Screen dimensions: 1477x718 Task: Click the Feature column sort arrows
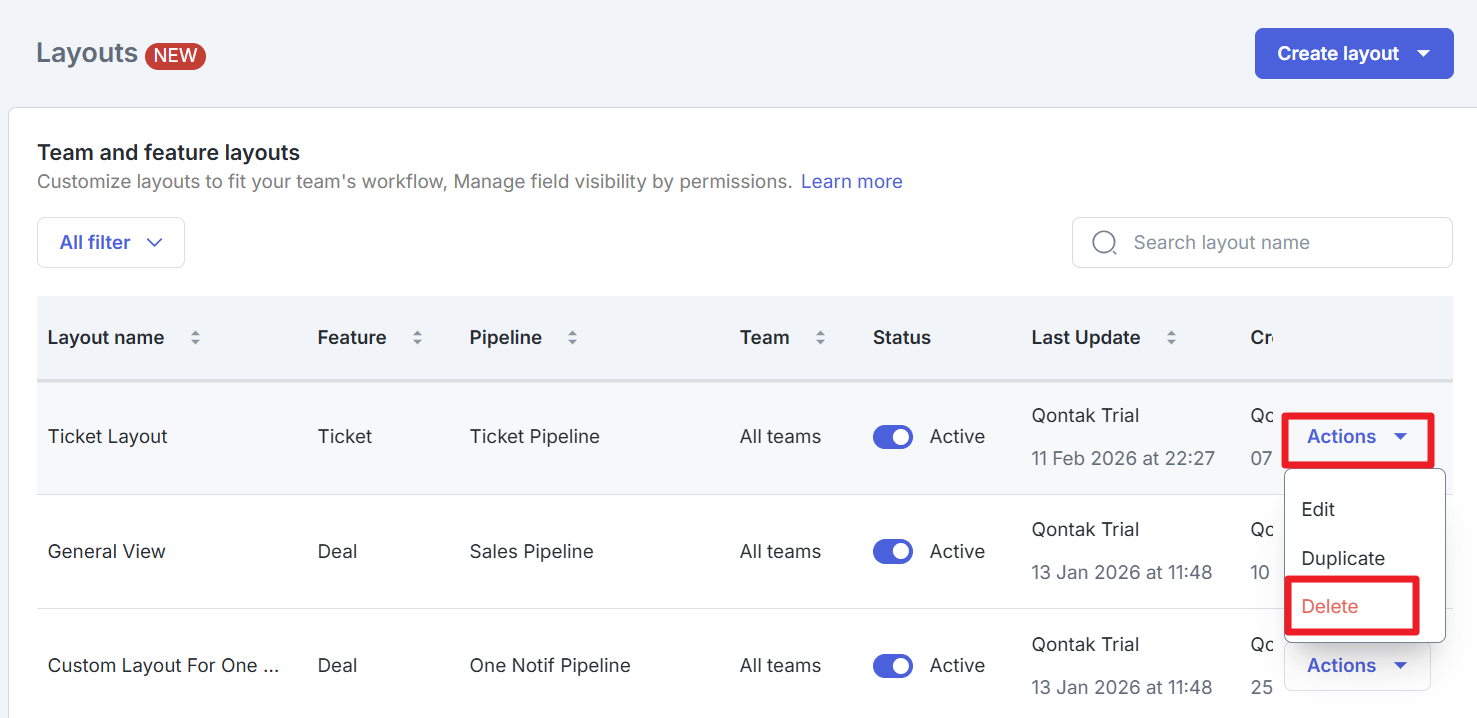coord(417,338)
